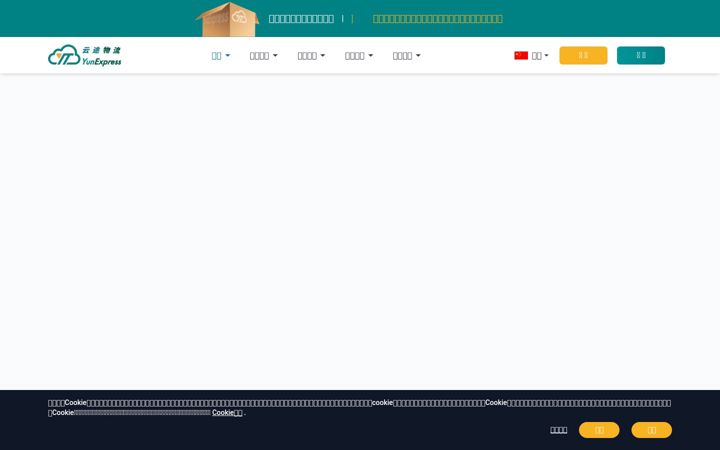
Task: Expand the third (middle) navigation menu
Action: pyautogui.click(x=311, y=56)
